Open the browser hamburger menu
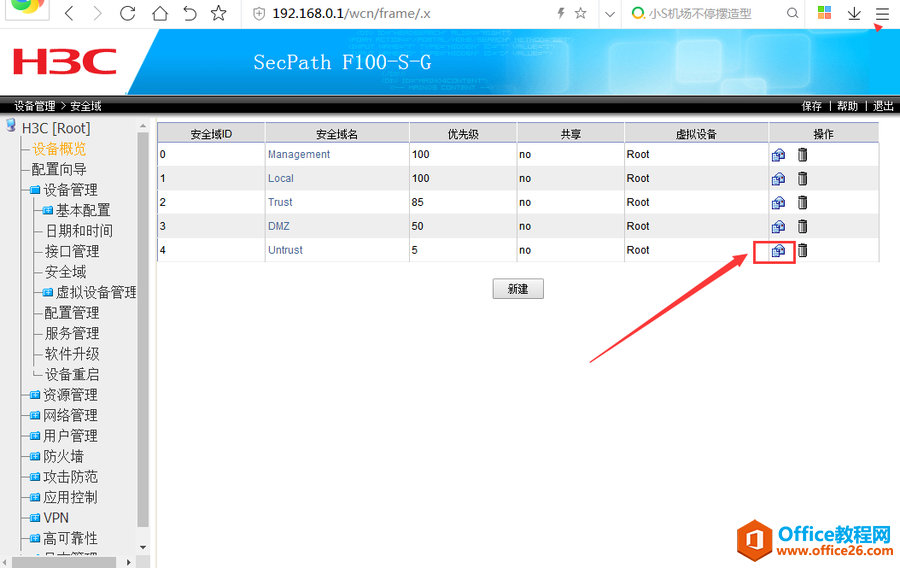Viewport: 900px width, 568px height. tap(882, 13)
